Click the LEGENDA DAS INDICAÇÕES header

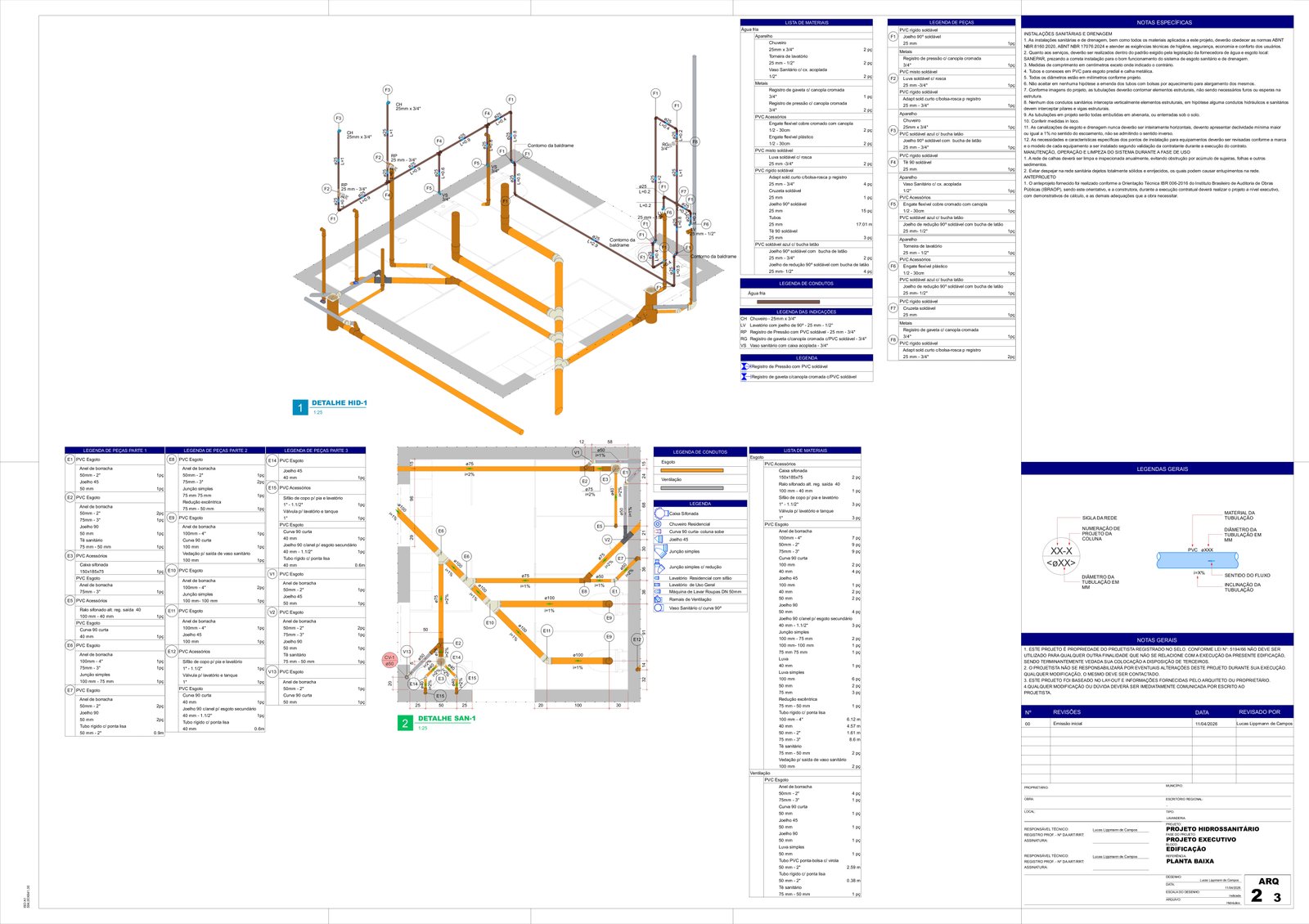tap(806, 312)
